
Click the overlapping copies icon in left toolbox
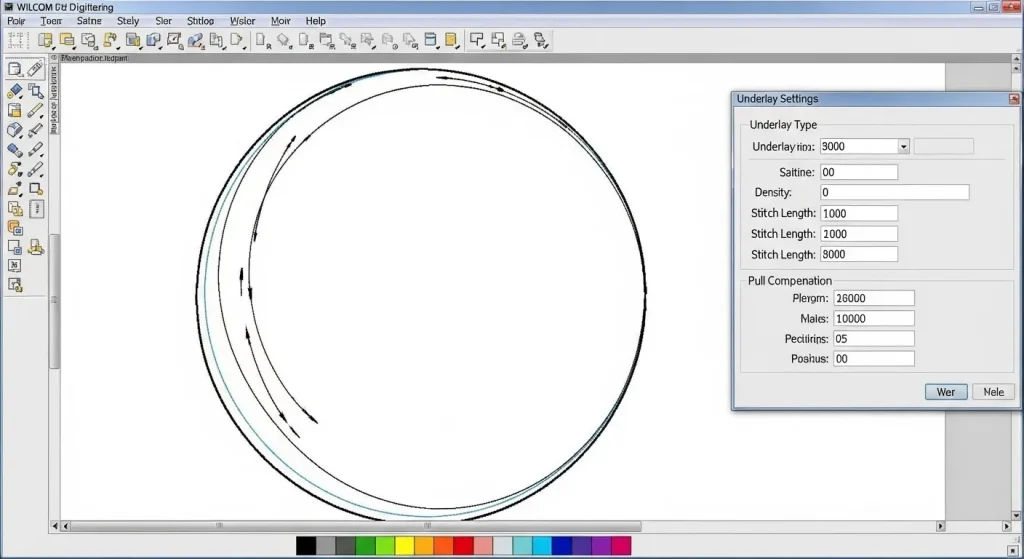click(x=15, y=209)
